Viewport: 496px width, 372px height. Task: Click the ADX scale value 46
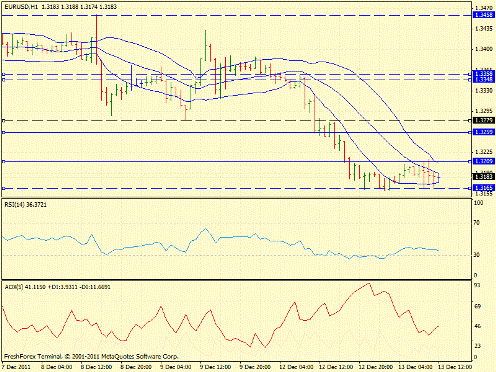pos(477,326)
